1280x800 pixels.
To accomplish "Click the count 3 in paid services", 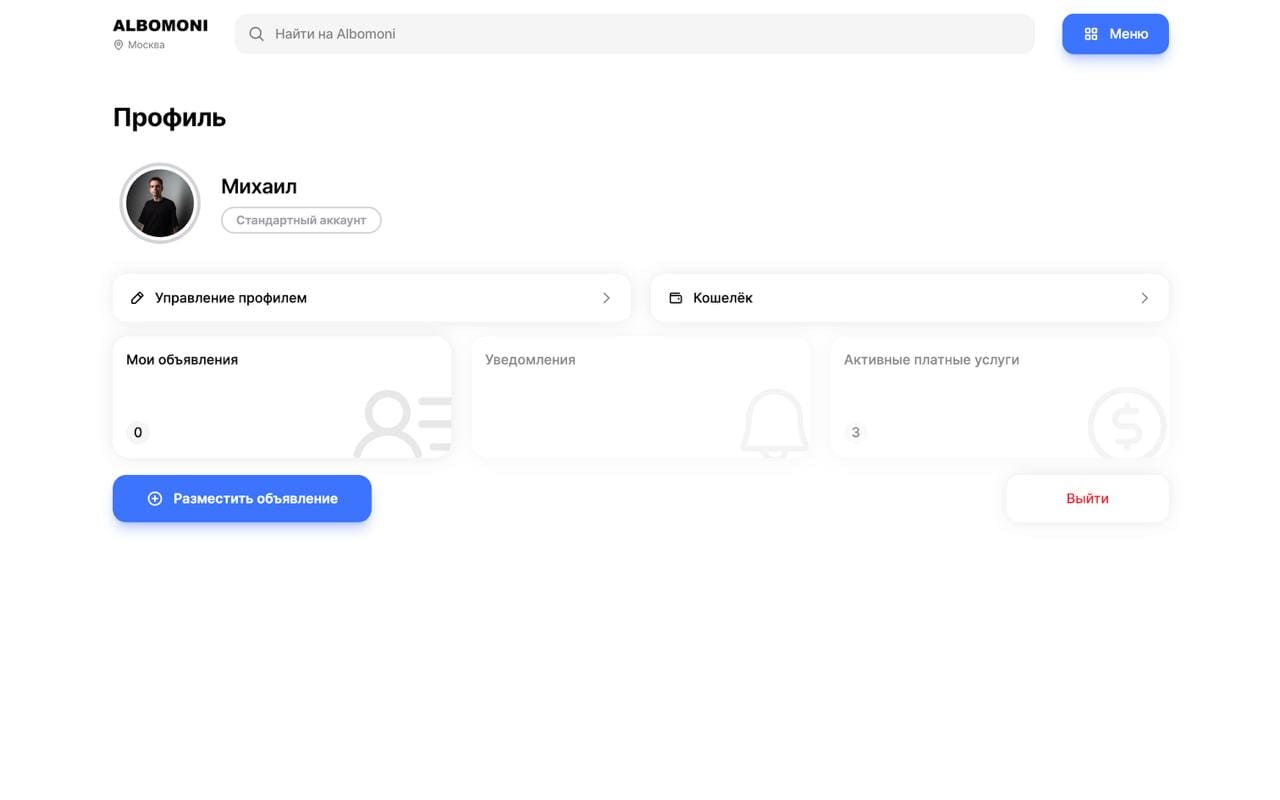I will [x=855, y=433].
